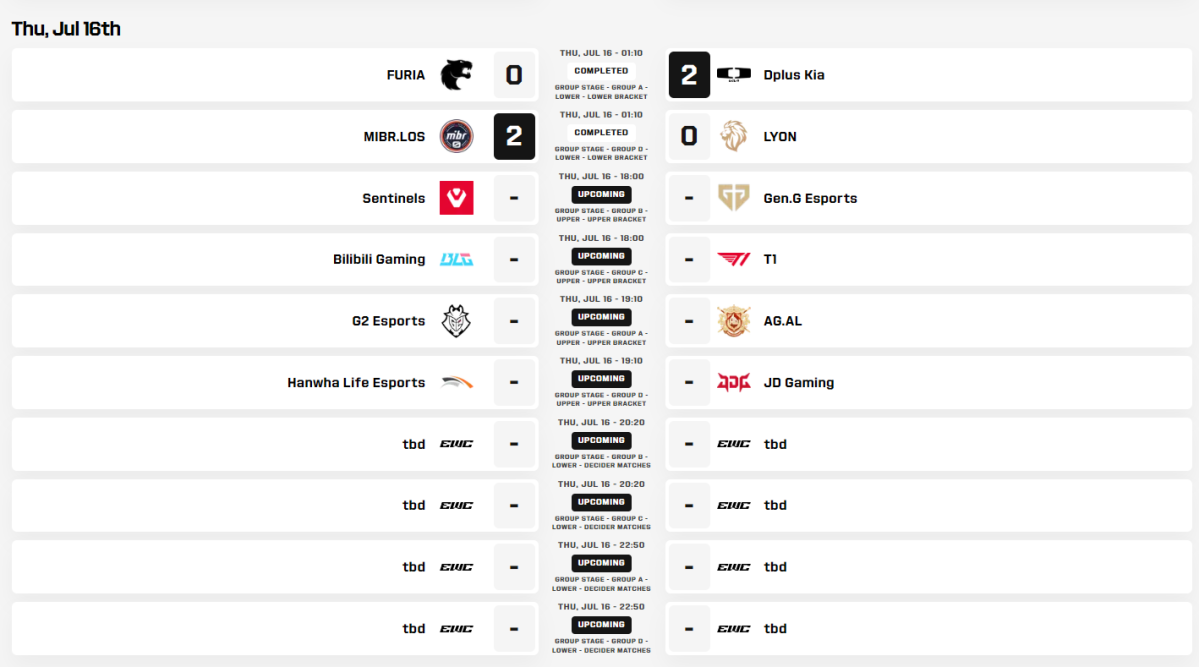The height and width of the screenshot is (667, 1199).
Task: Click the Hanwha Life Esports logo
Action: [x=457, y=382]
